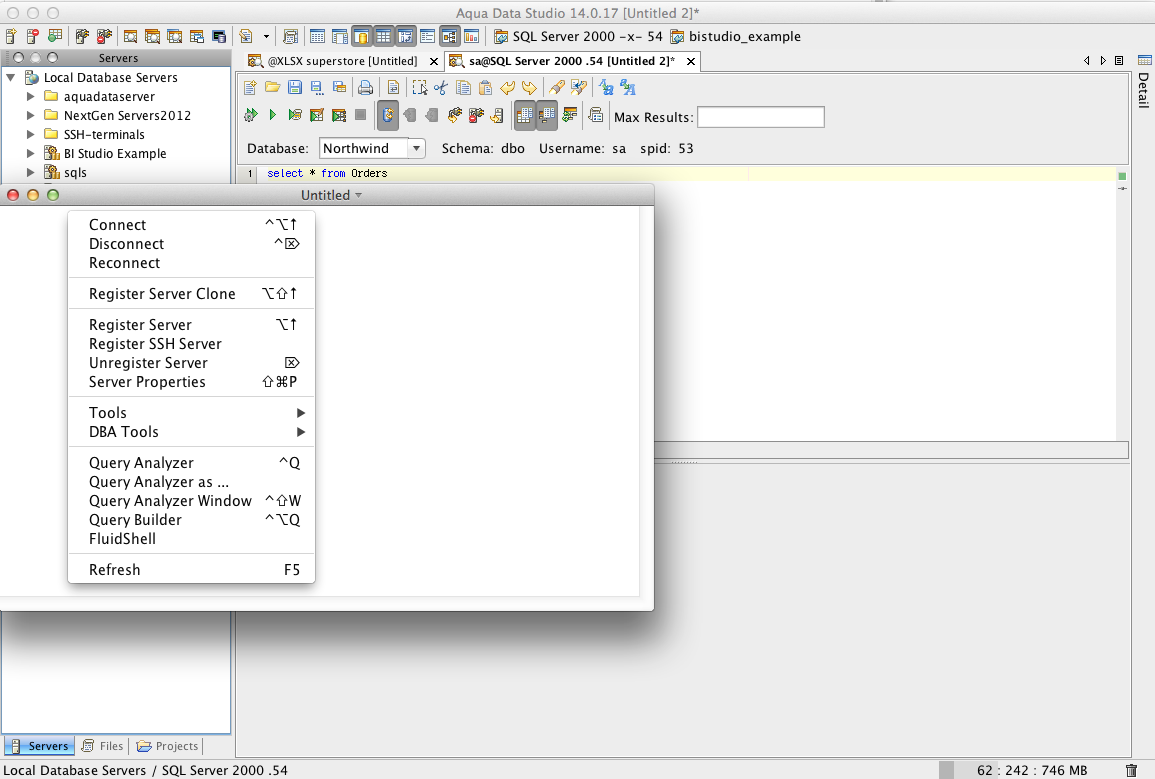The height and width of the screenshot is (779, 1155).
Task: Expand the SSH-terminals folder
Action: pos(30,135)
